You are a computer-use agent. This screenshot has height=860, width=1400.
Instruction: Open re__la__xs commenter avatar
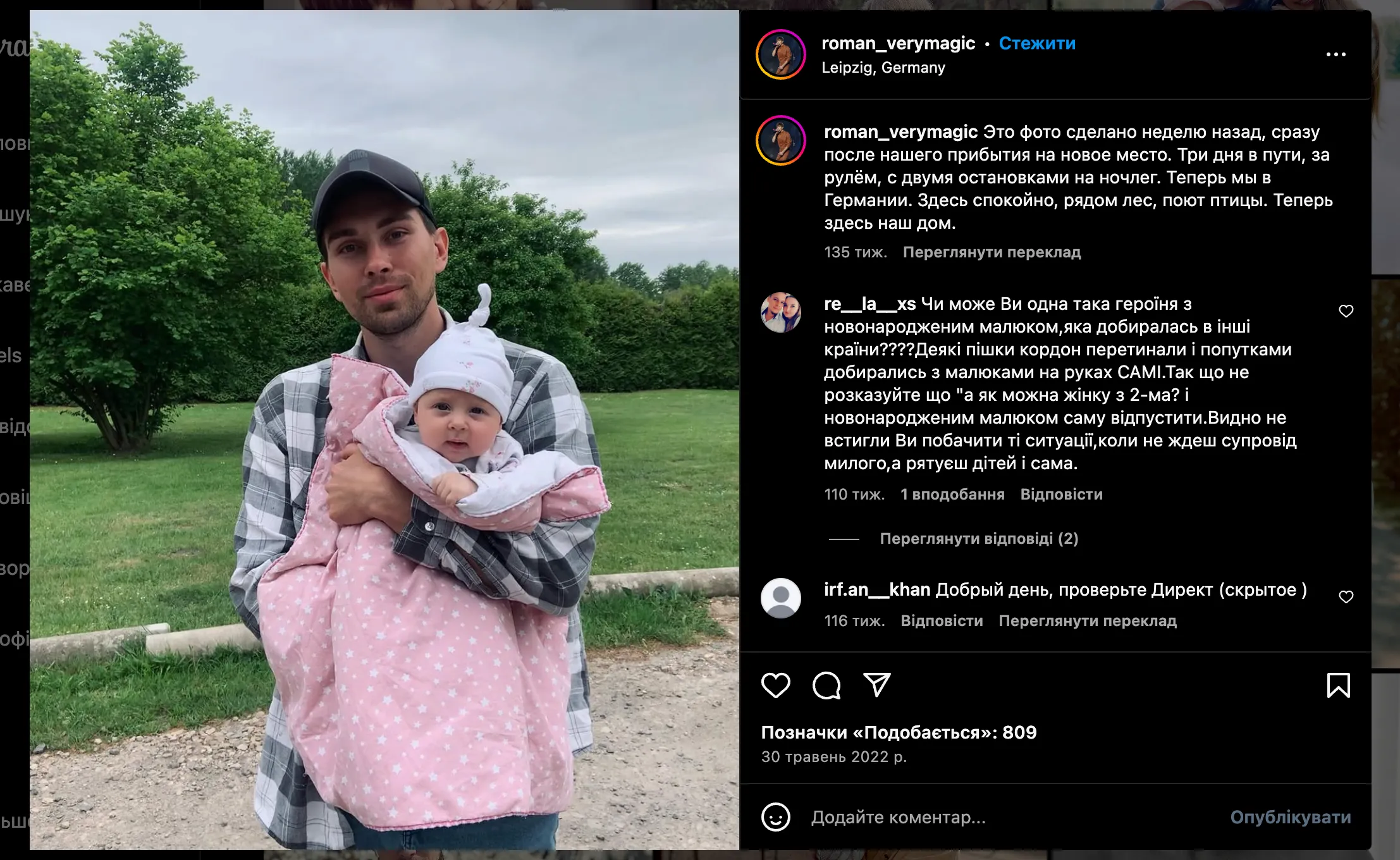coord(781,312)
